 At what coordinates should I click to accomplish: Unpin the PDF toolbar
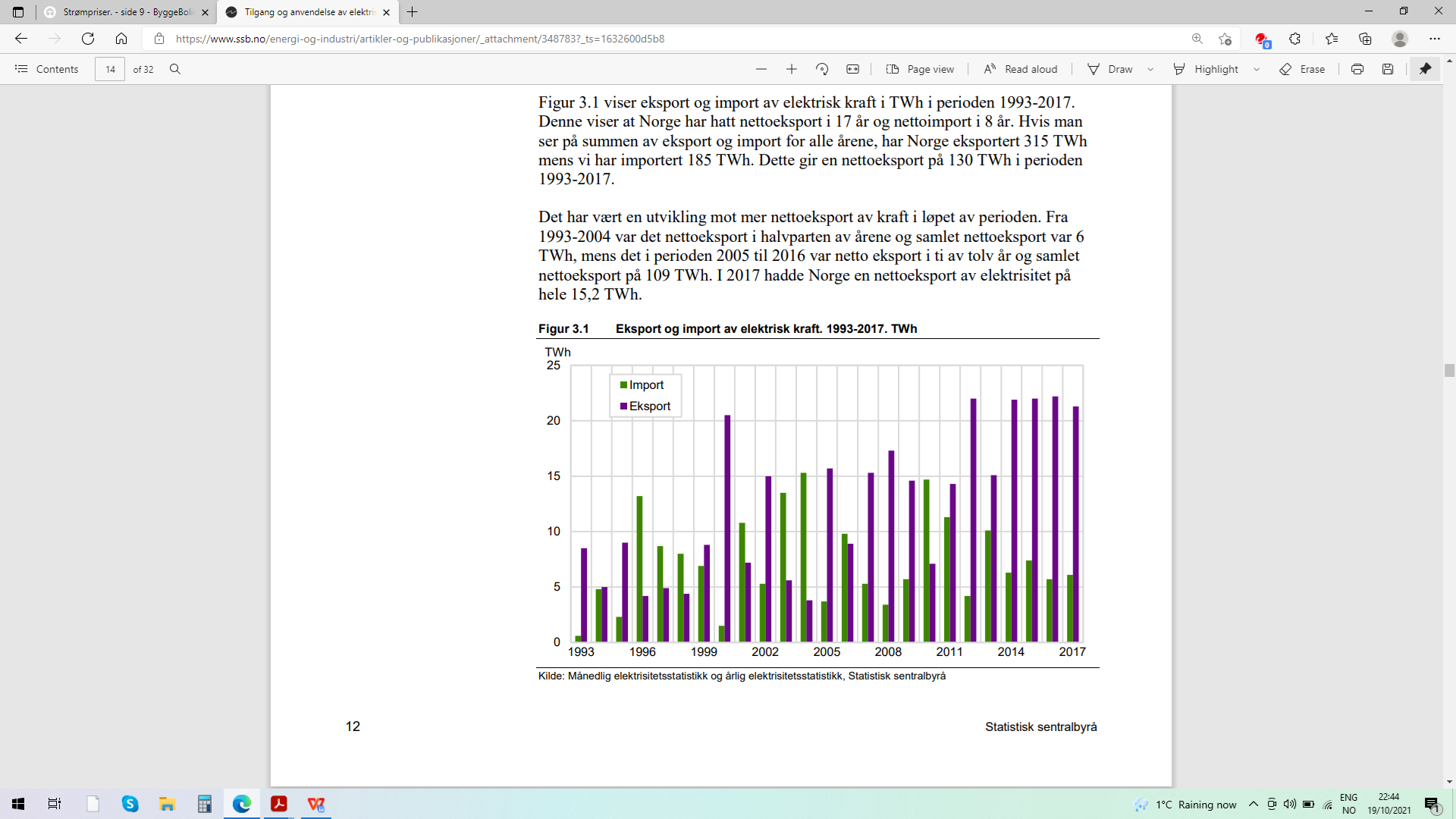tap(1425, 69)
